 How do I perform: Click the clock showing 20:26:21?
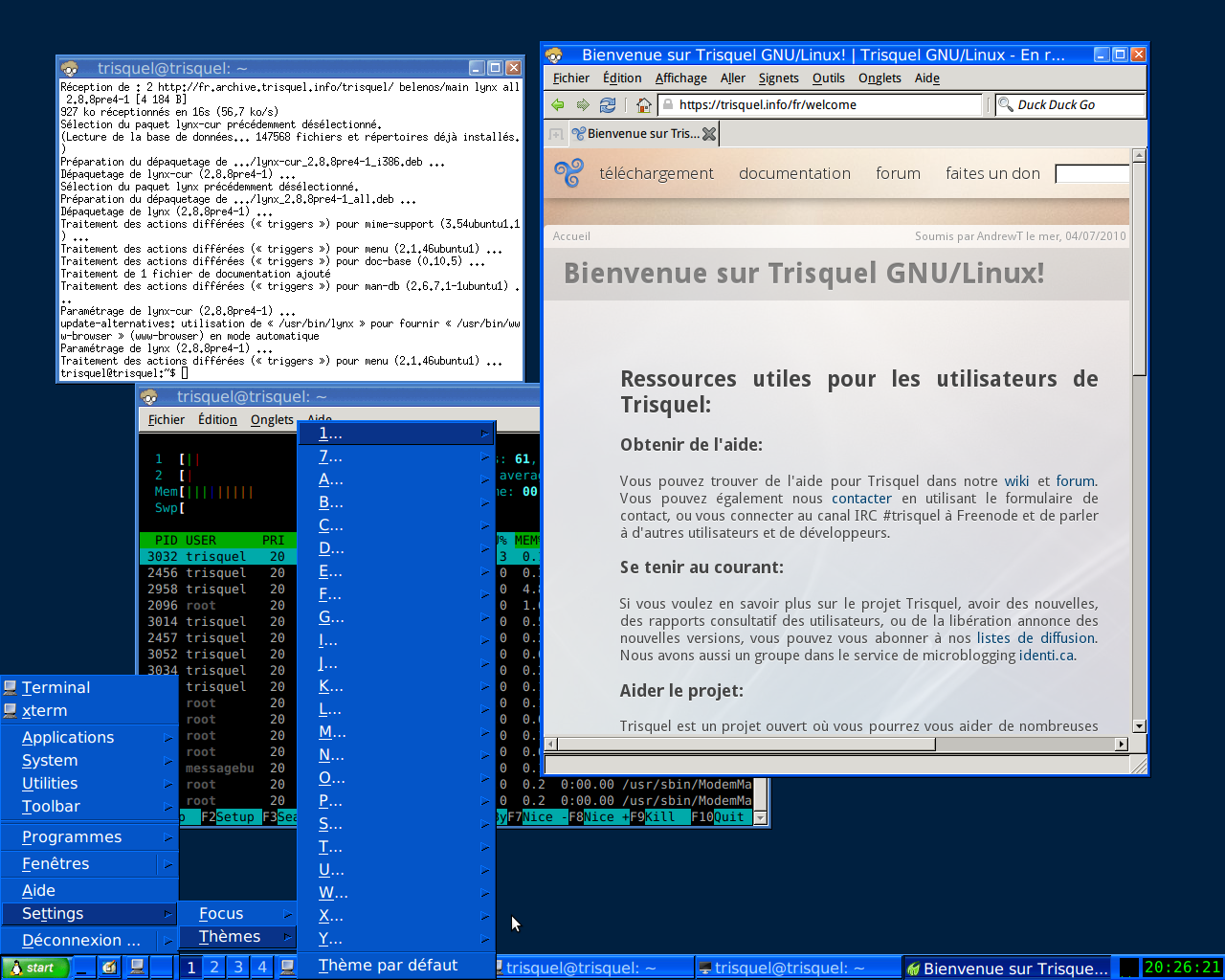[x=1182, y=968]
